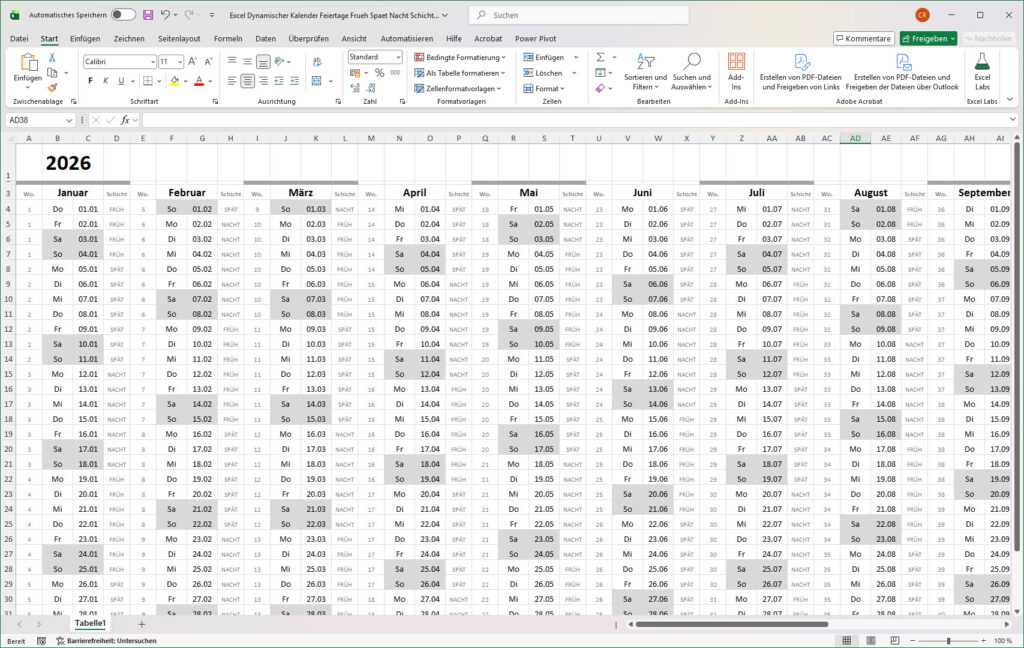The image size is (1024, 648).
Task: Toggle the Automatisches Speichern switch
Action: [123, 15]
